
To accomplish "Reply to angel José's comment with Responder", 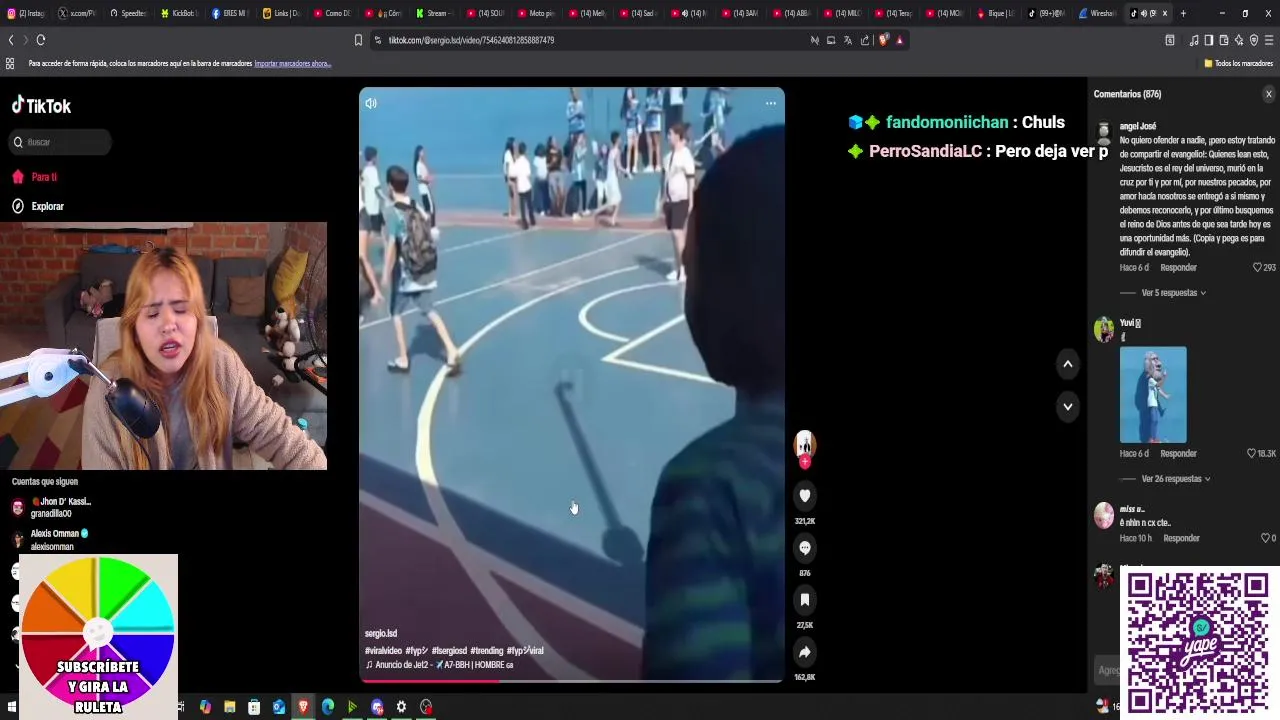I will (x=1178, y=268).
